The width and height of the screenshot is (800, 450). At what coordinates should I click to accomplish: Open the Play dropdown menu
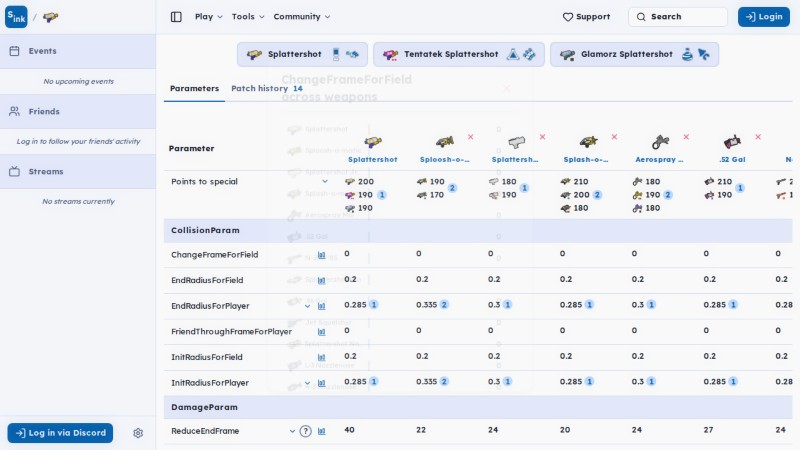pyautogui.click(x=209, y=17)
